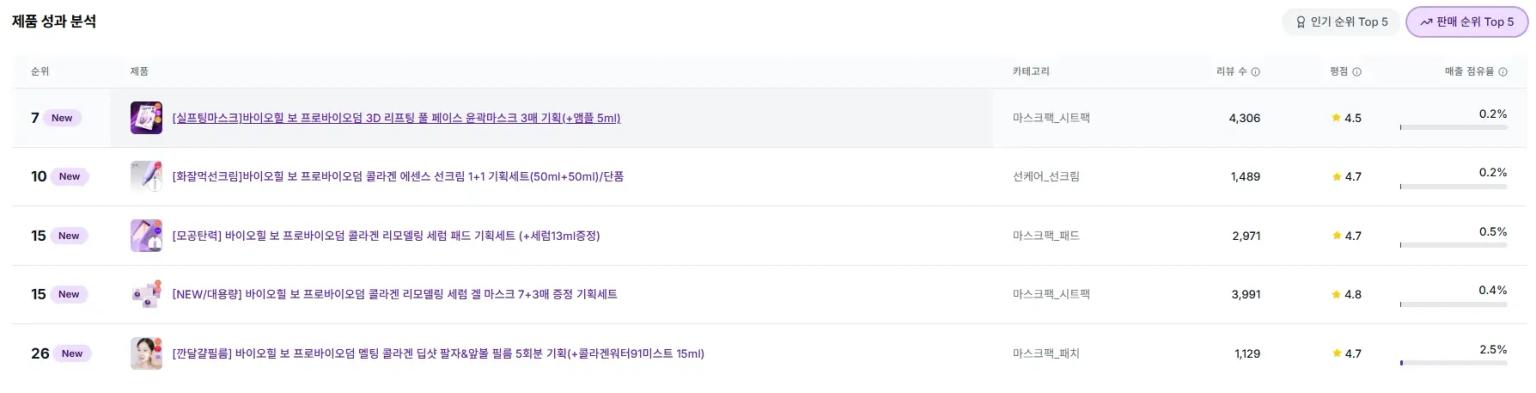Open the 세럼 패드 기획세트 product link
This screenshot has height=393, width=1536.
coord(386,236)
